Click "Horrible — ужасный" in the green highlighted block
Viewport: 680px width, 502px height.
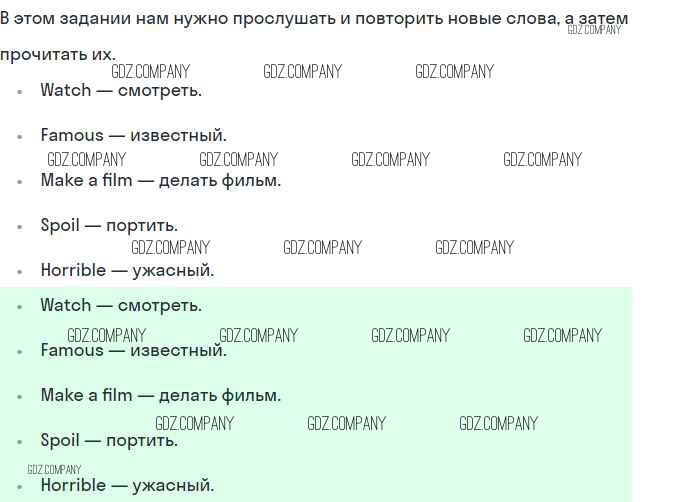[x=127, y=485]
